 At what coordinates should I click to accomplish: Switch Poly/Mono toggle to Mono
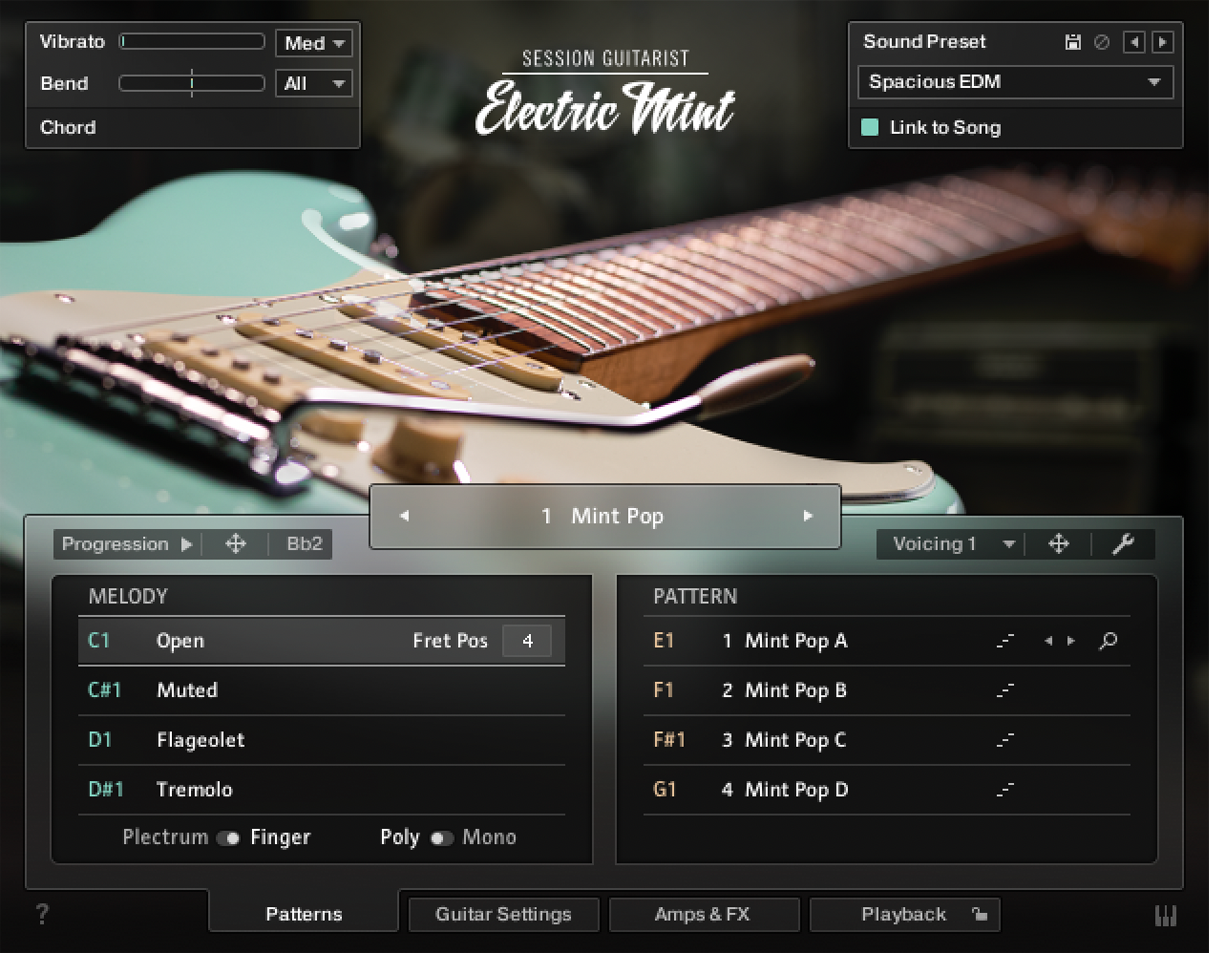[x=441, y=838]
